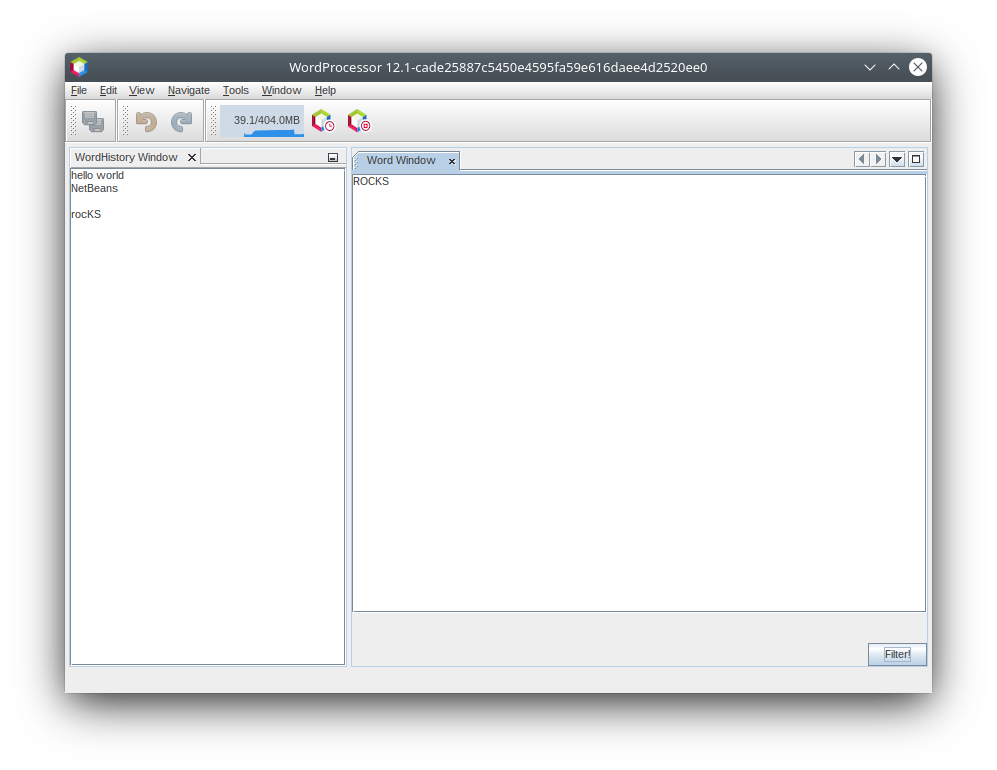Click the Undo arrow icon
The height and width of the screenshot is (770, 997).
pos(147,121)
